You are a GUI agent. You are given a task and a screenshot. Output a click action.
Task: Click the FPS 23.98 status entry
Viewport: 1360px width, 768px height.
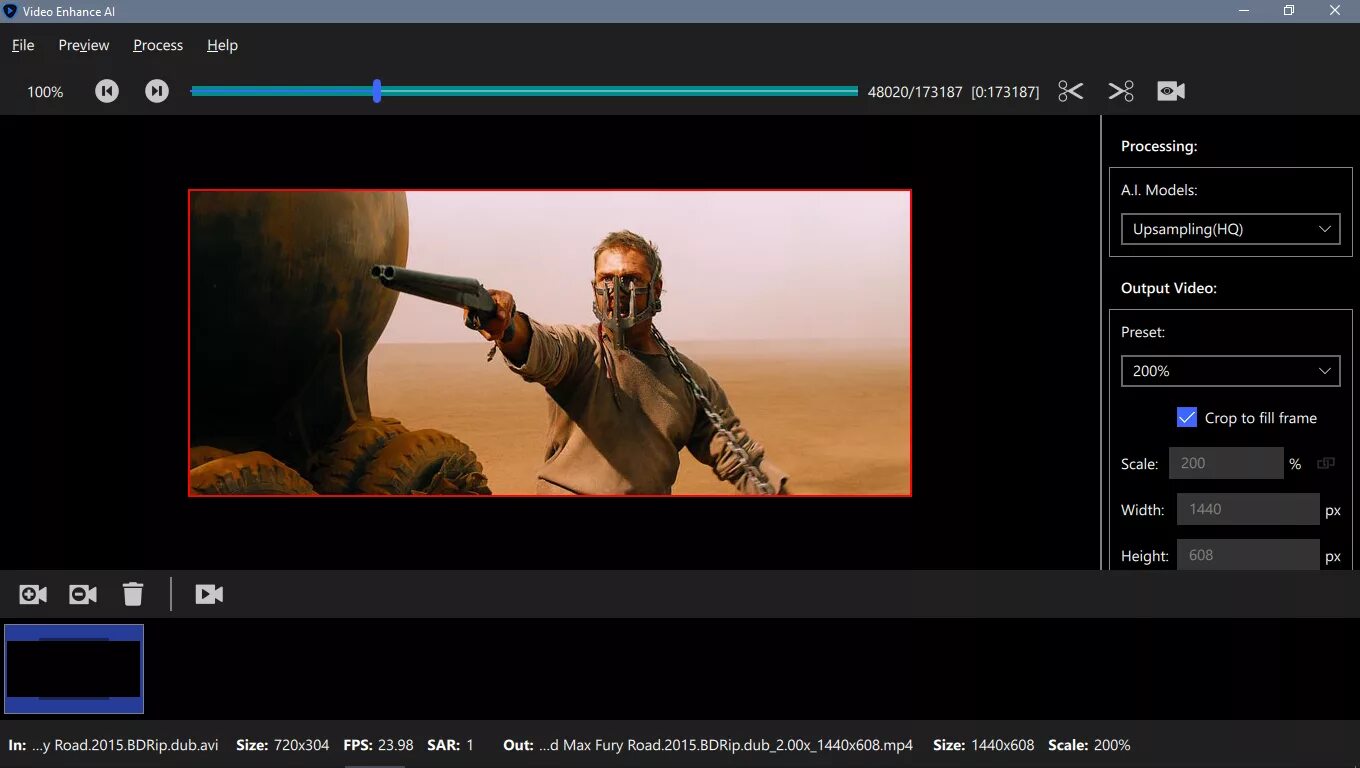[379, 745]
